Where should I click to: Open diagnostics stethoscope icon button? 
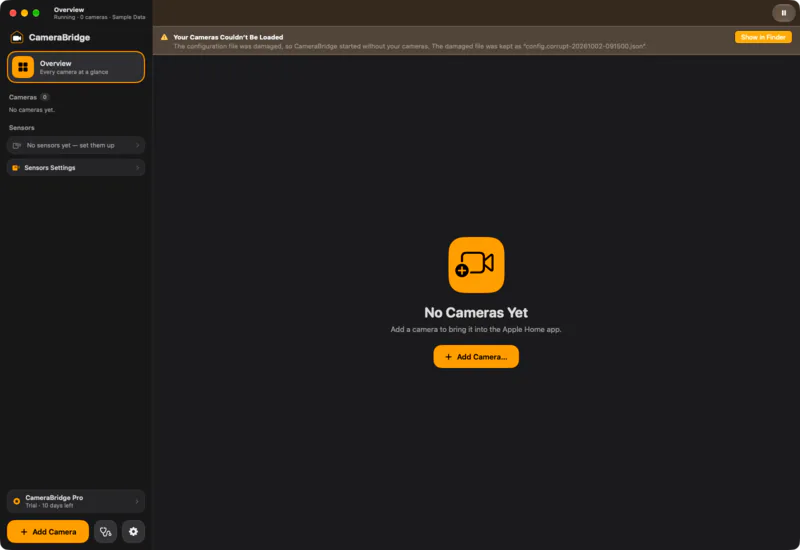click(106, 532)
